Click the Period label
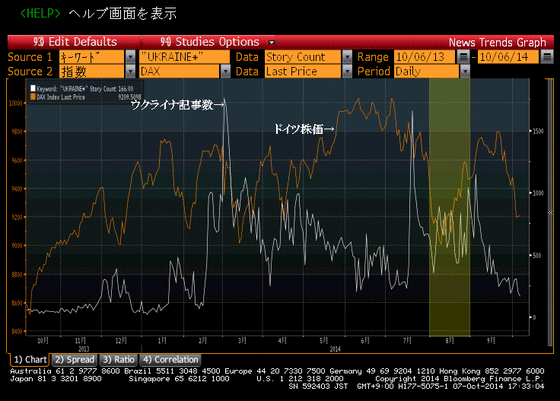The height and width of the screenshot is (401, 560). tap(374, 71)
